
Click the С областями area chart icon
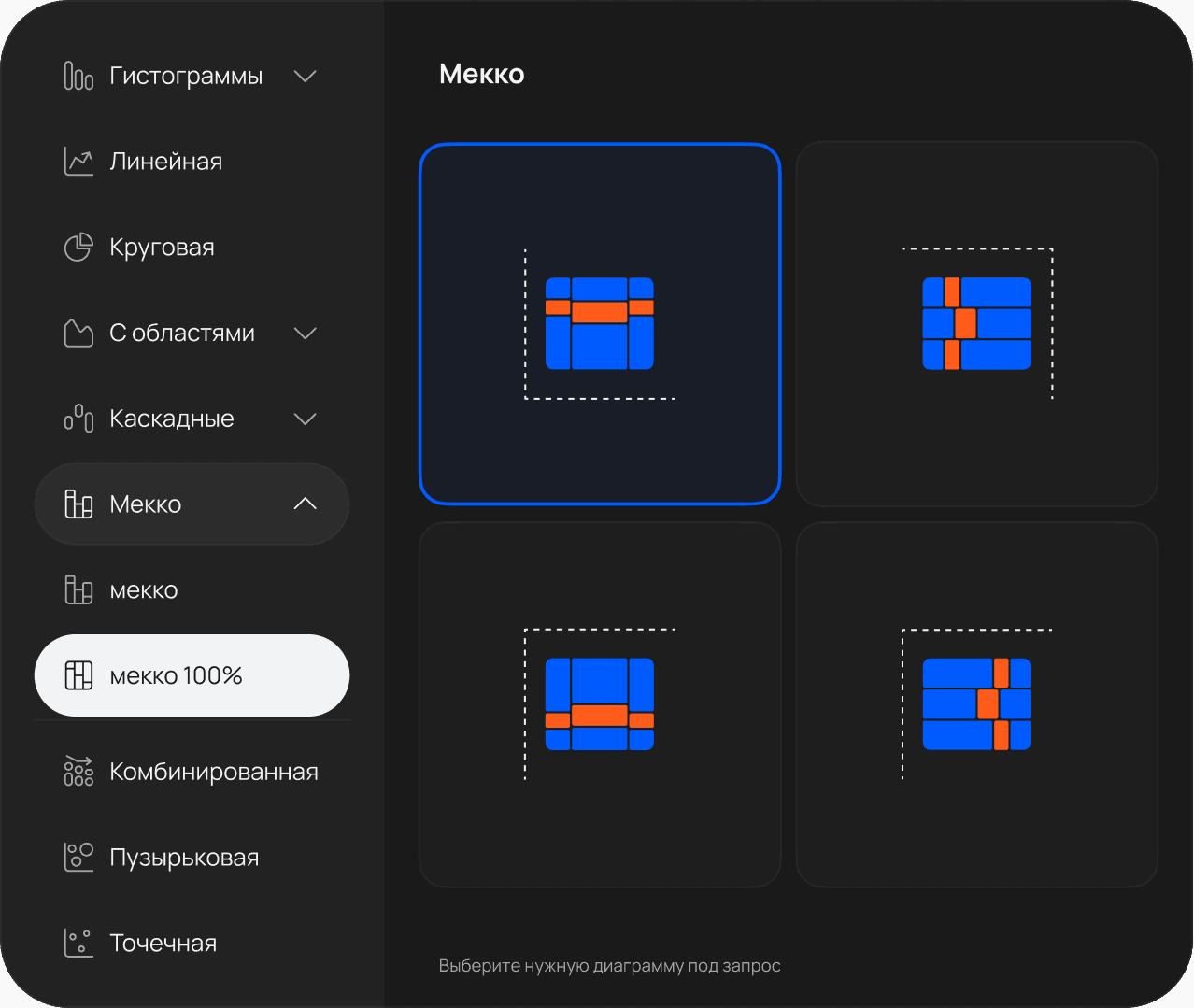tap(78, 334)
